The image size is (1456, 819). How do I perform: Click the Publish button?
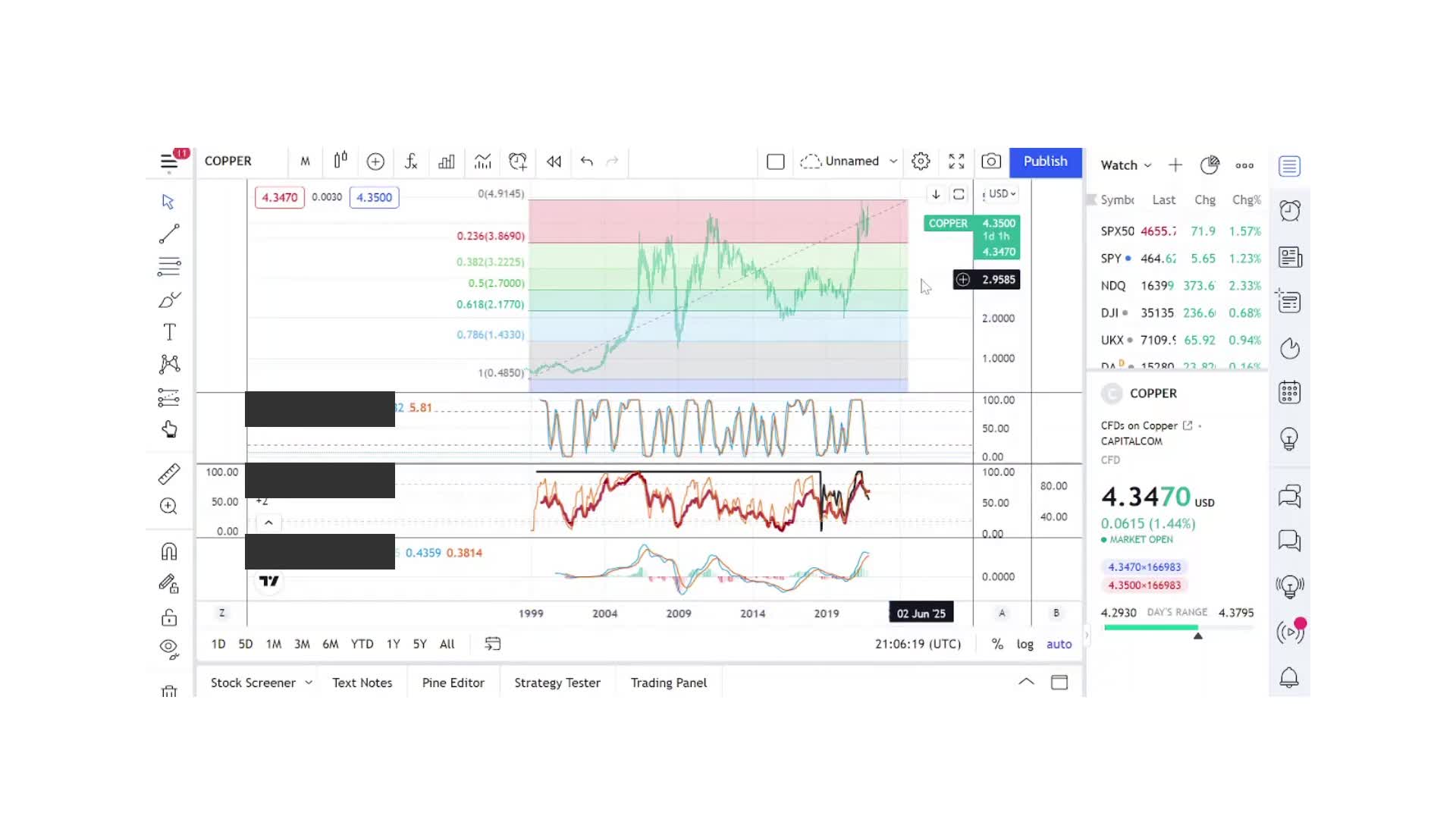[1045, 162]
